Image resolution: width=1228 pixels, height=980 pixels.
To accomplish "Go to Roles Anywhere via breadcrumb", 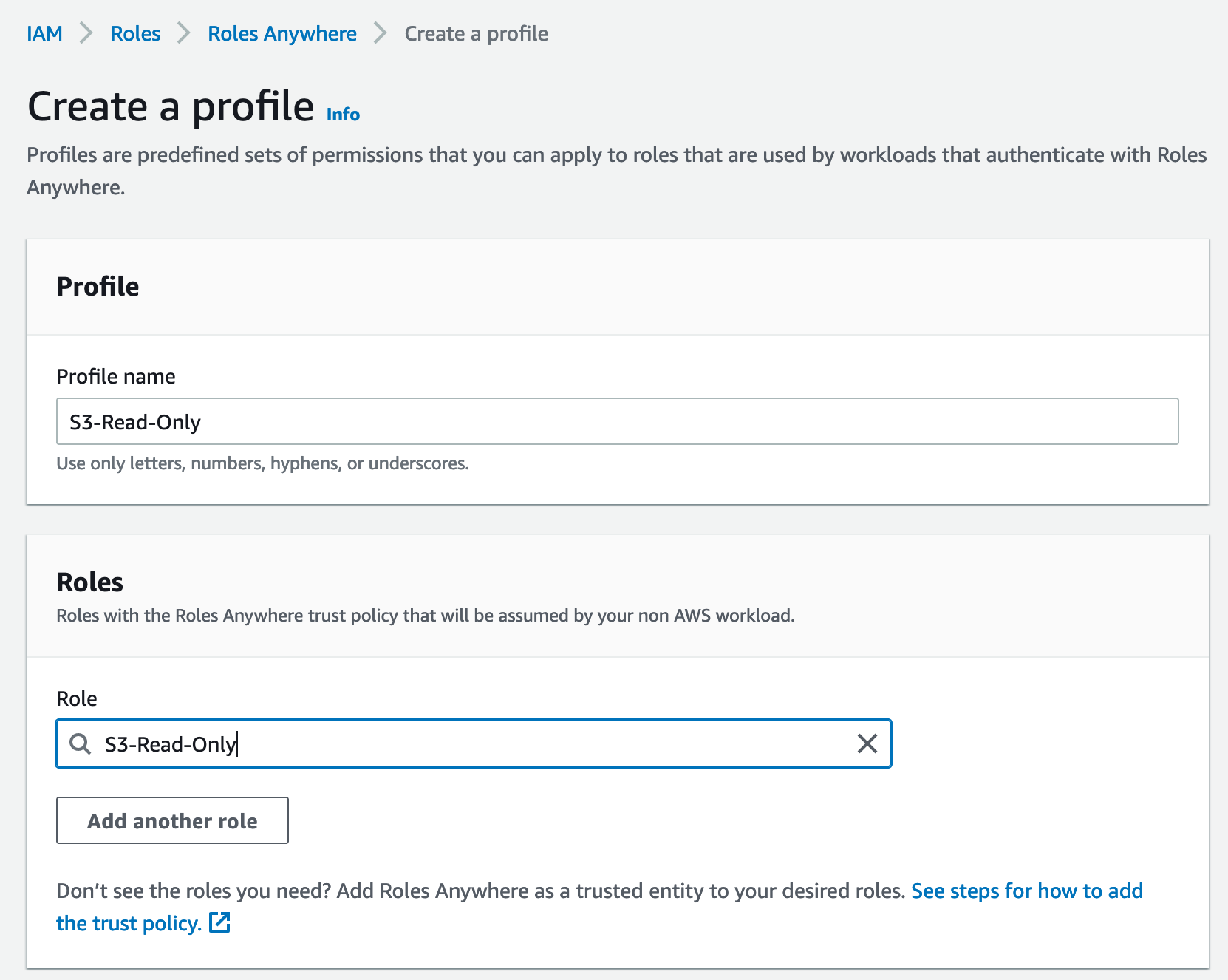I will point(282,33).
